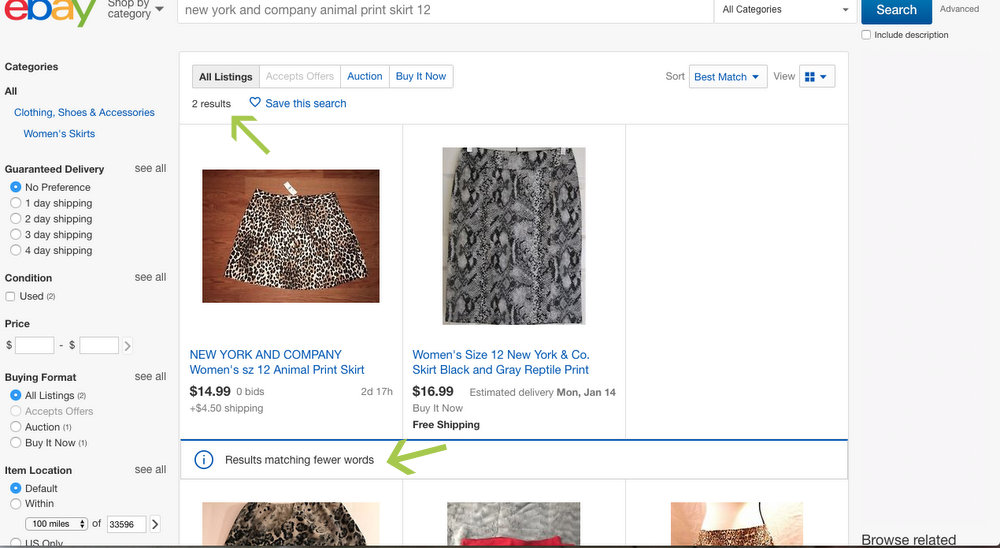Open Women's Size 12 Reptile Print listing
This screenshot has width=1000, height=548.
(x=501, y=362)
